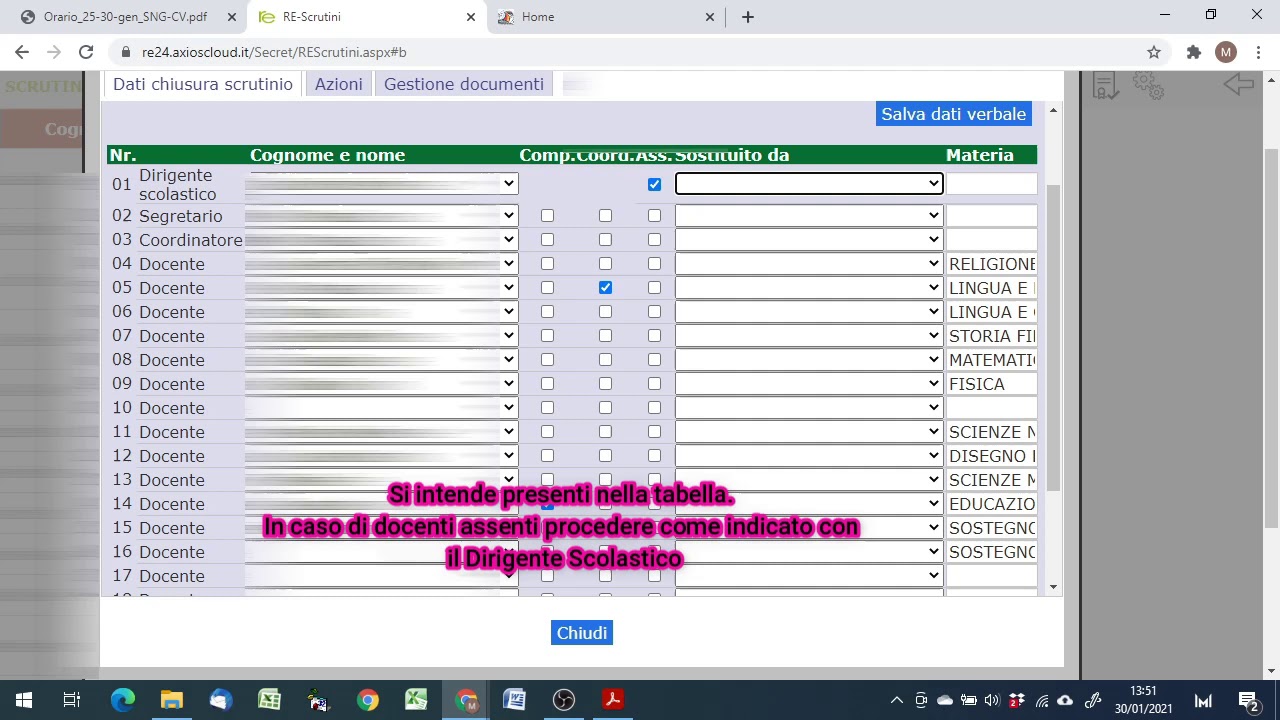Close the Orario_25-30-gen_SNG-CV.pdf tab
This screenshot has height=720, width=1280.
(x=231, y=17)
